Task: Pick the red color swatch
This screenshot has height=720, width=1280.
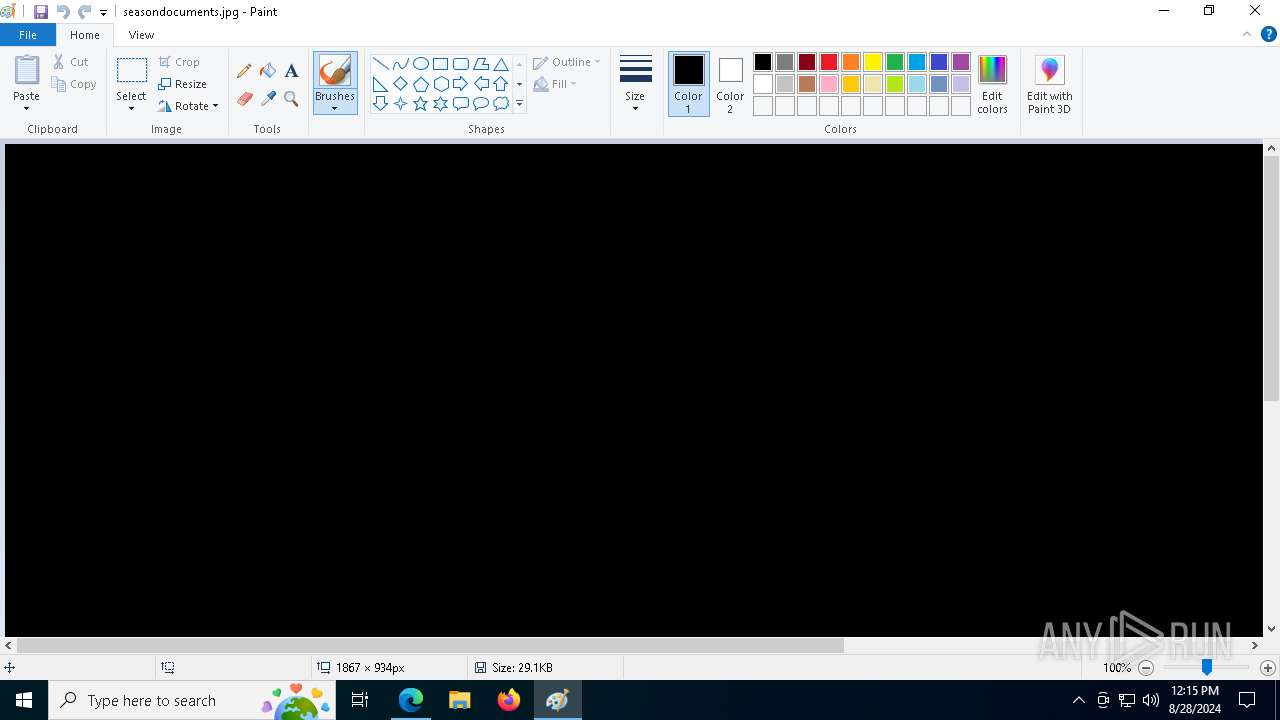Action: (829, 62)
